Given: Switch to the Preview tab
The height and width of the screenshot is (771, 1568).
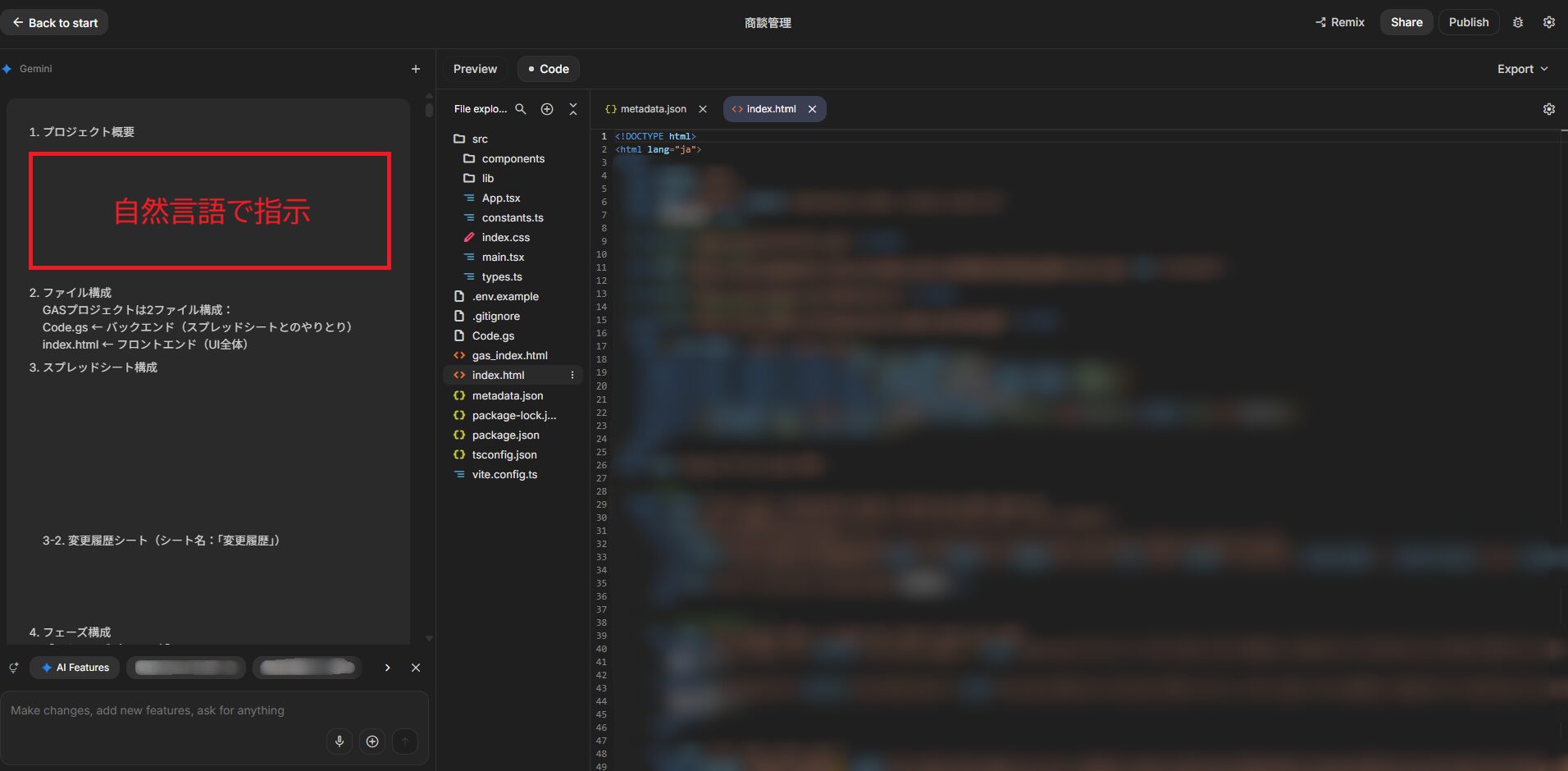Looking at the screenshot, I should [475, 69].
